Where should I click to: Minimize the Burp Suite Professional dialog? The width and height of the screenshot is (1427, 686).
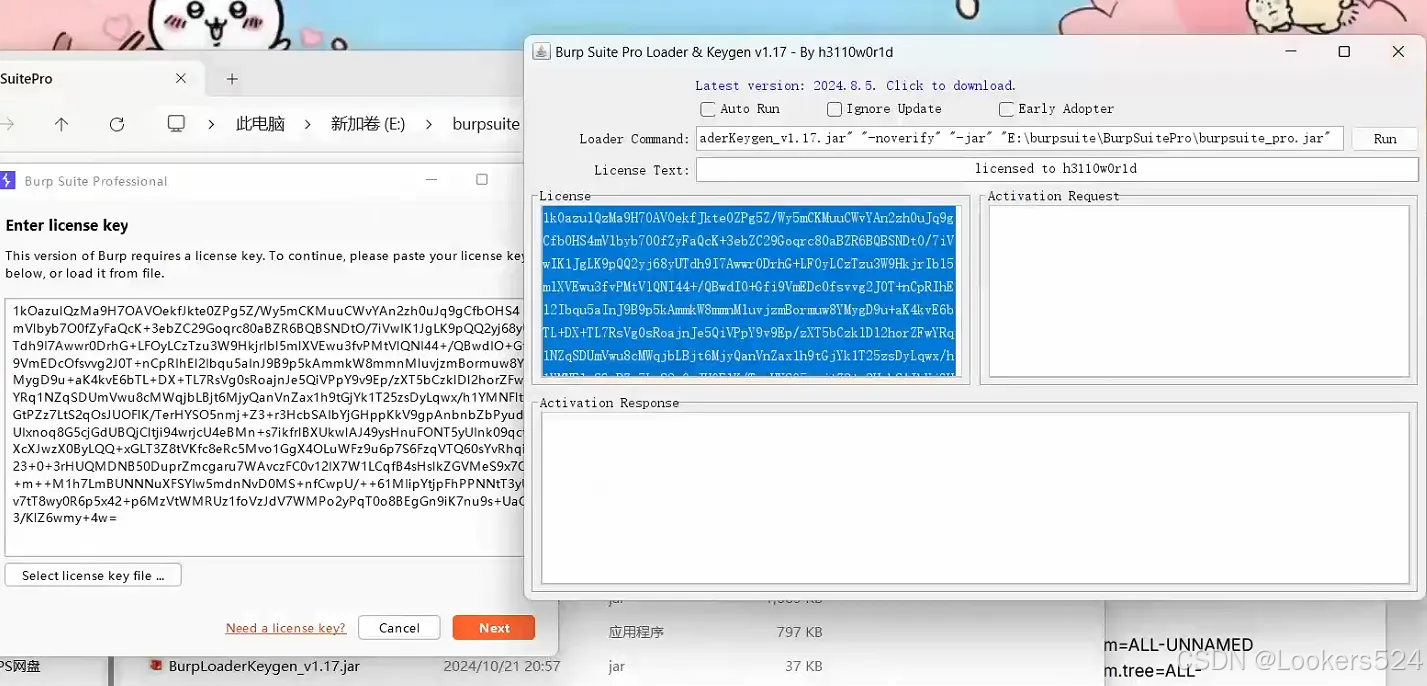tap(431, 180)
